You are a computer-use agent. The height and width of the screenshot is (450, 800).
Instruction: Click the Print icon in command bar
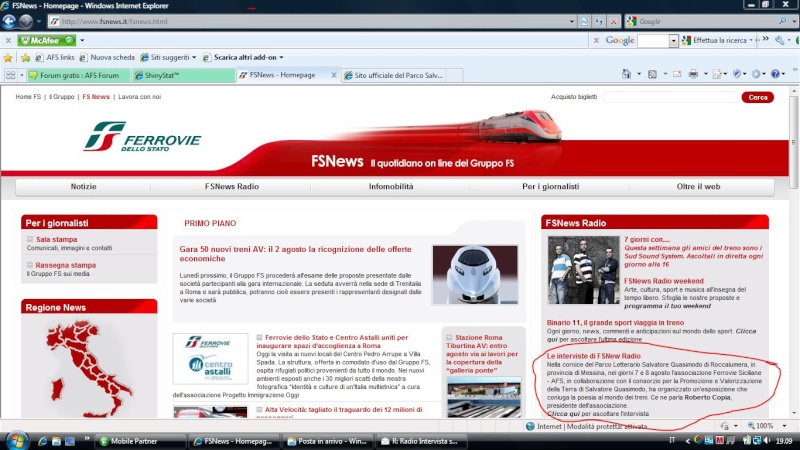point(693,74)
